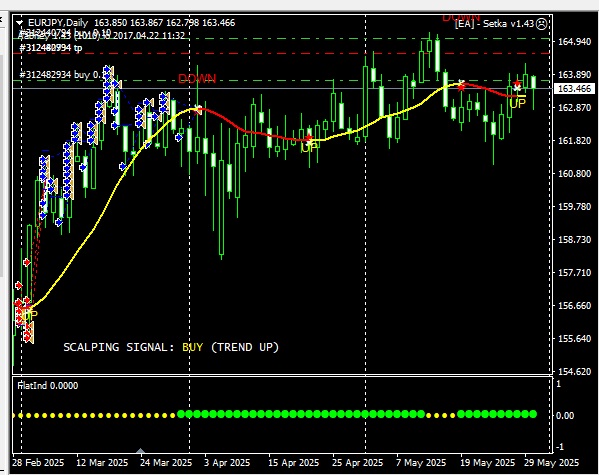599x475 pixels.
Task: Click the 161.820 price scale value
Action: click(574, 141)
